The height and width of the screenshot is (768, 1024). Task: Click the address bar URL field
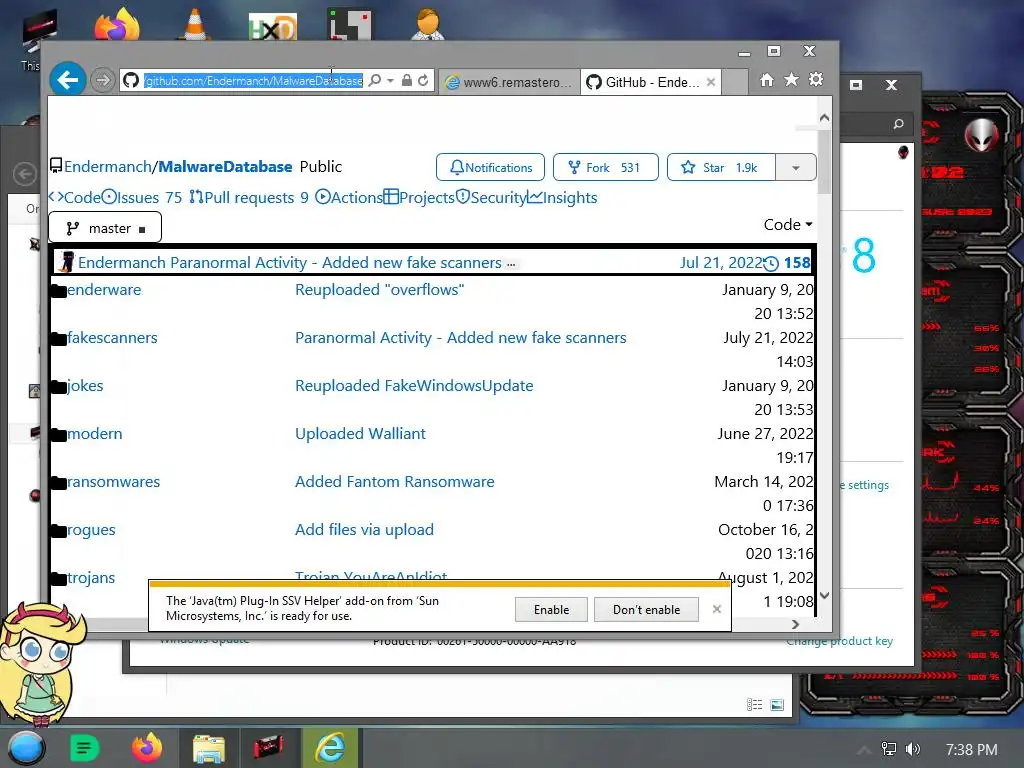(253, 80)
